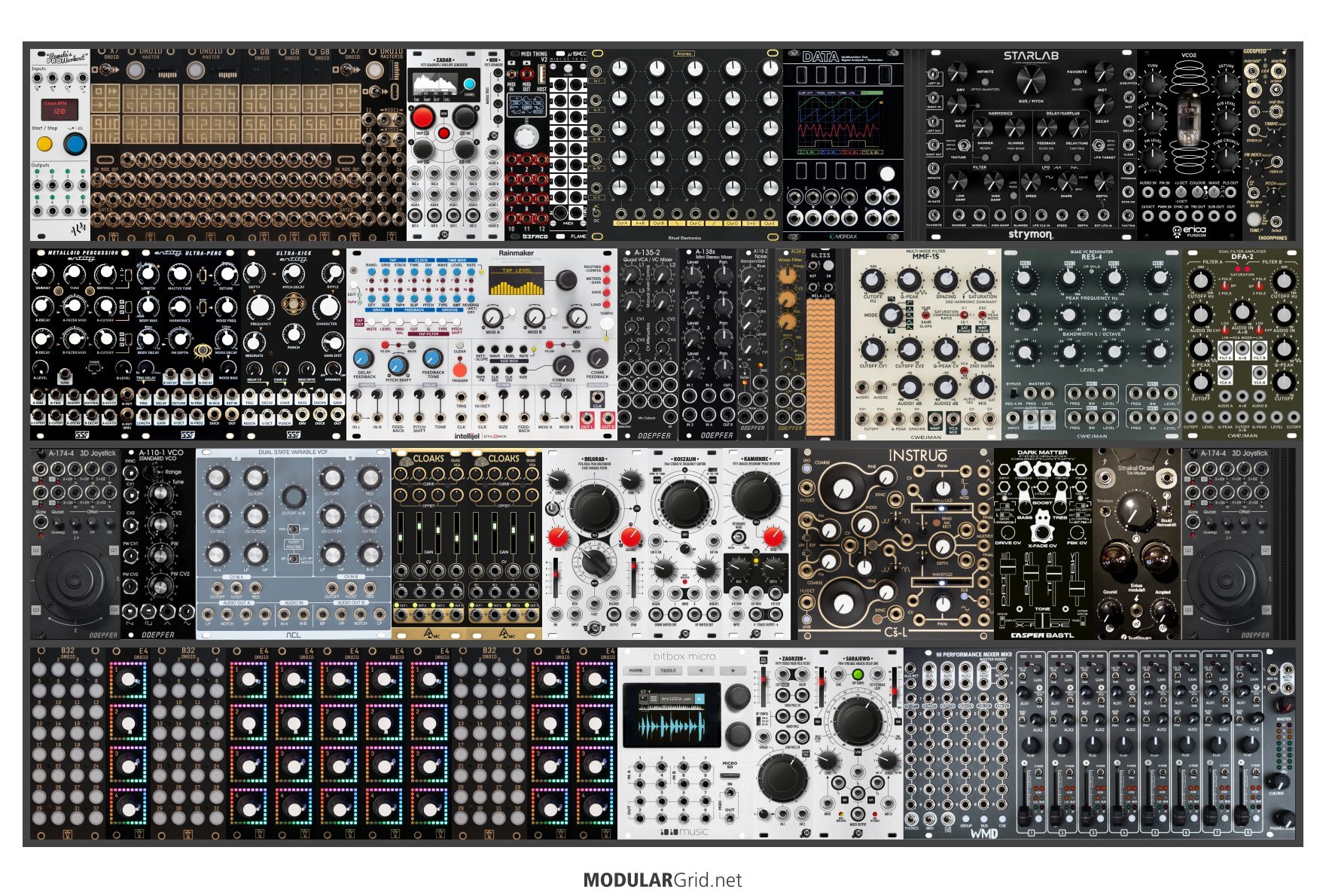The image size is (1326, 896).
Task: Click the blue encoder knob on Pamela's PRO Workout
Action: [75, 144]
